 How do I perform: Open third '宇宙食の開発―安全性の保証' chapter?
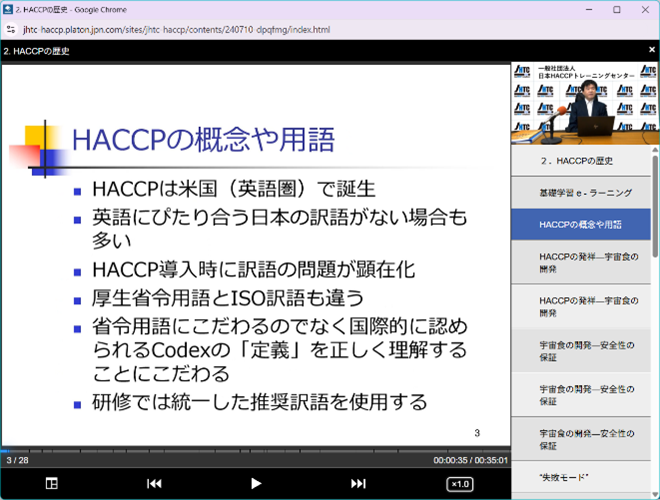click(x=581, y=439)
